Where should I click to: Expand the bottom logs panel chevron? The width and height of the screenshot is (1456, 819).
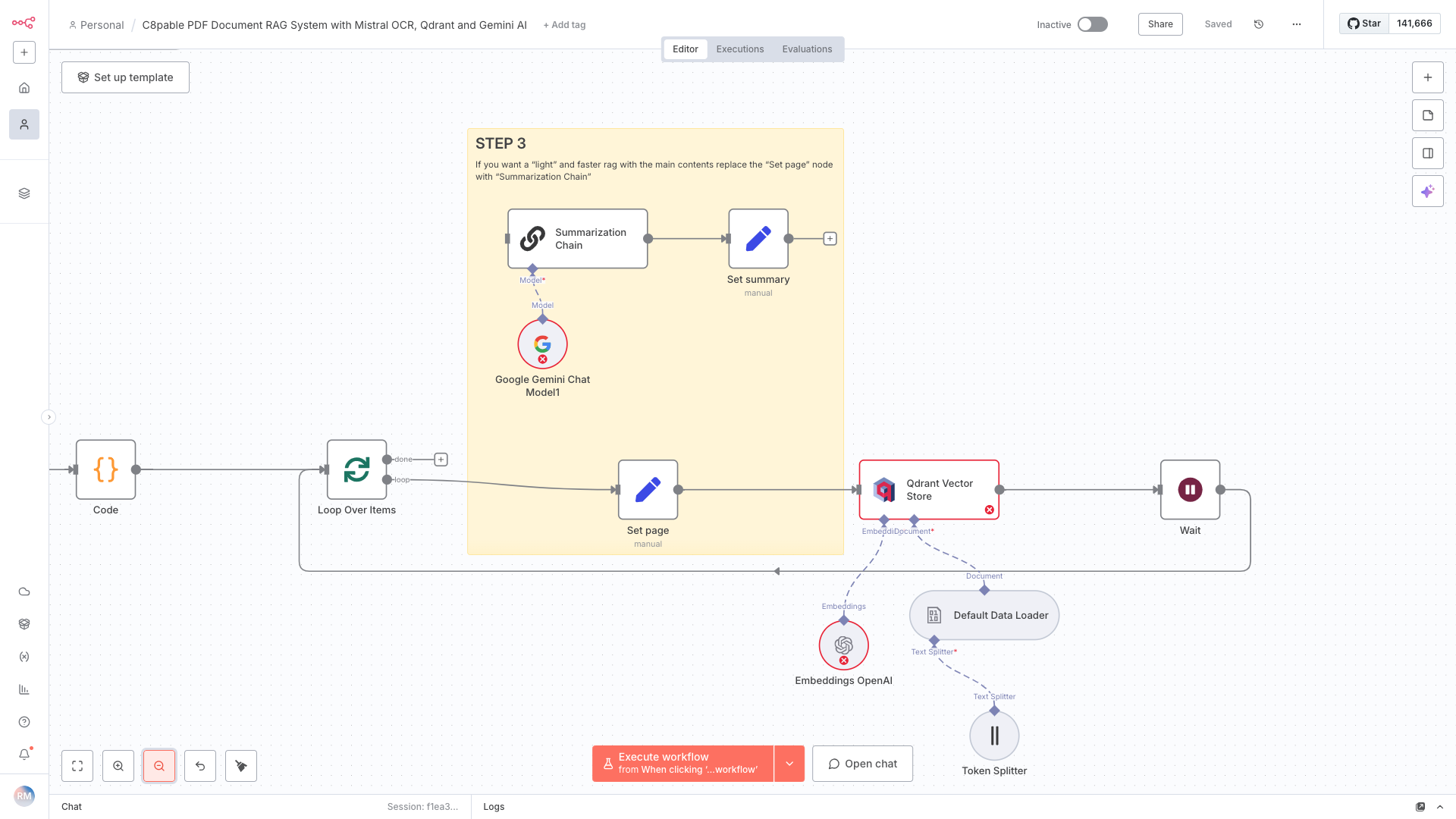coord(1440,807)
